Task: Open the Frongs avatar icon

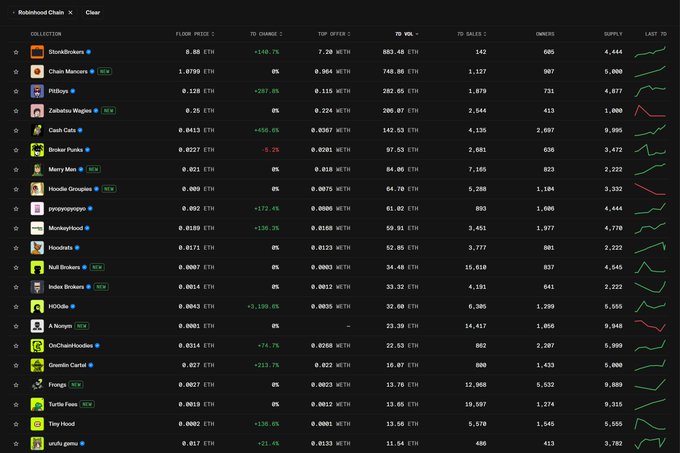Action: (37, 385)
